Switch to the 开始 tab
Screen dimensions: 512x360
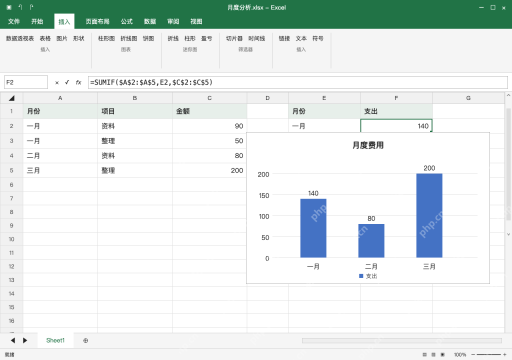pyautogui.click(x=37, y=22)
